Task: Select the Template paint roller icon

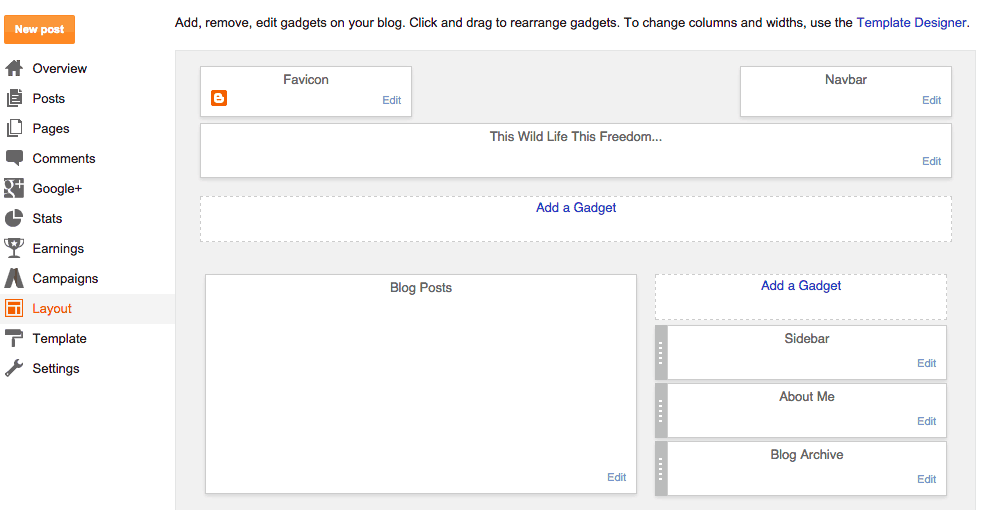Action: coord(14,339)
